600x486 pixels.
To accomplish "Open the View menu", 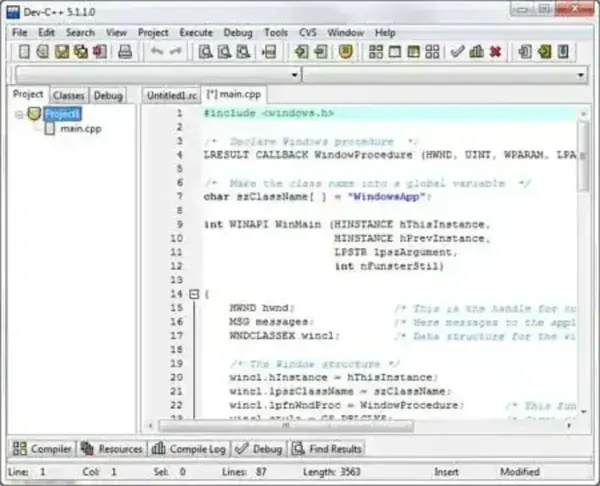I will click(116, 33).
